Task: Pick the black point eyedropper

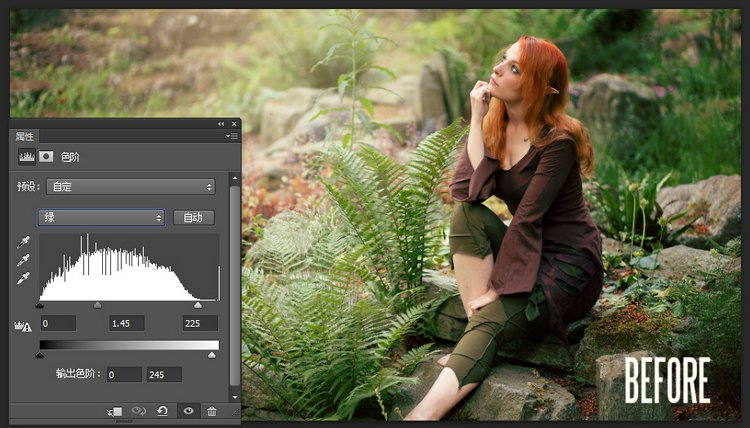Action: point(23,242)
